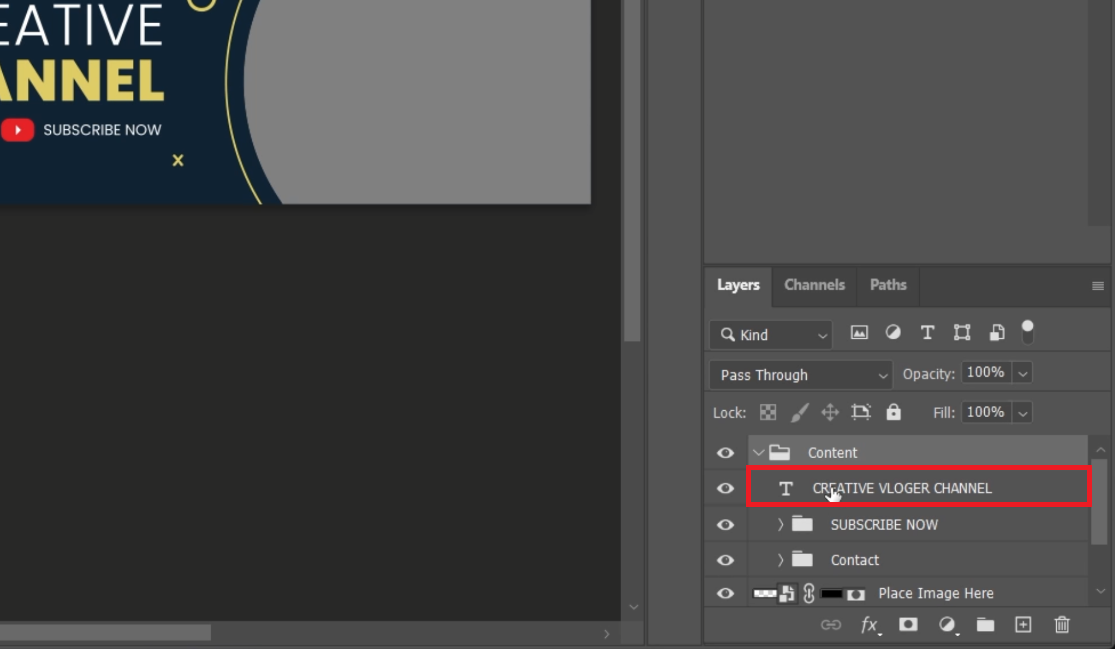Viewport: 1115px width, 649px height.
Task: Select Place Image Here layer
Action: click(919, 592)
